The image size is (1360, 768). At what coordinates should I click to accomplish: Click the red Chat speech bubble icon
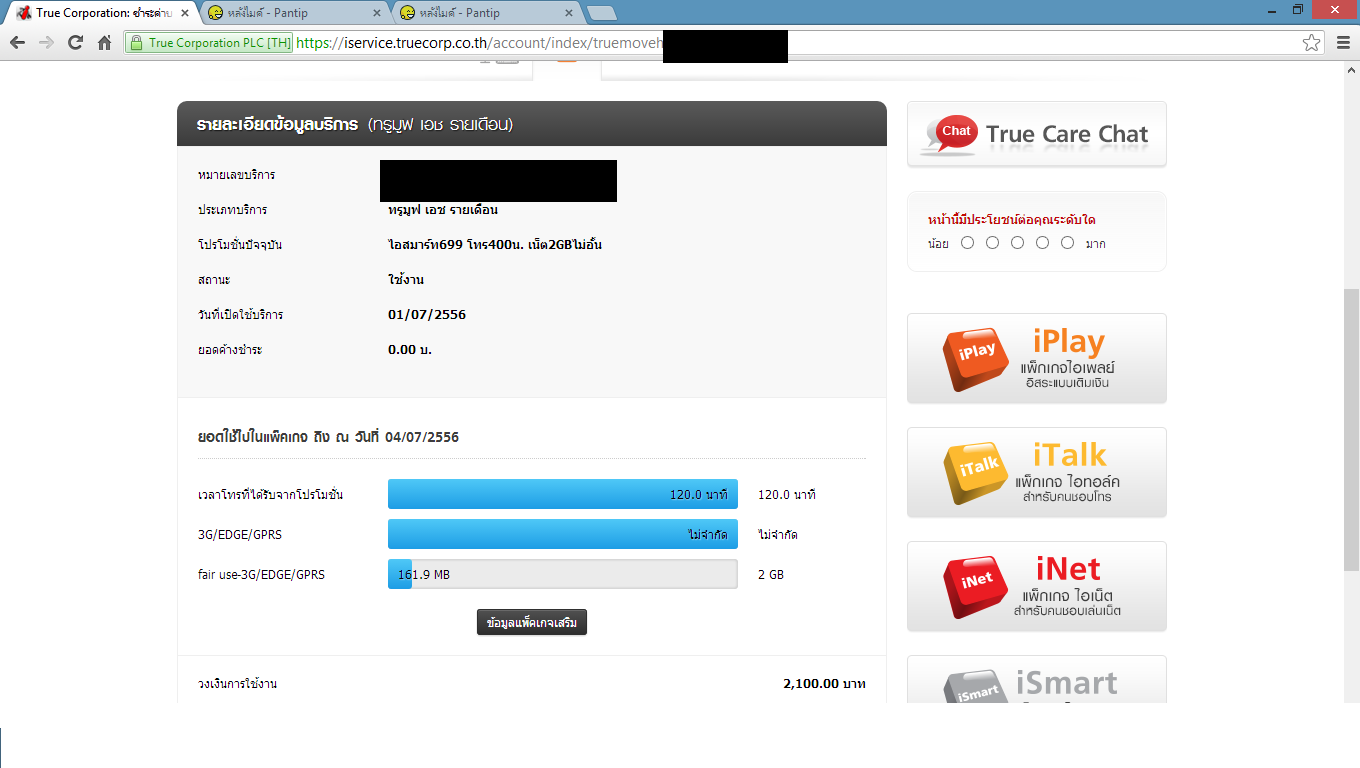pos(952,134)
